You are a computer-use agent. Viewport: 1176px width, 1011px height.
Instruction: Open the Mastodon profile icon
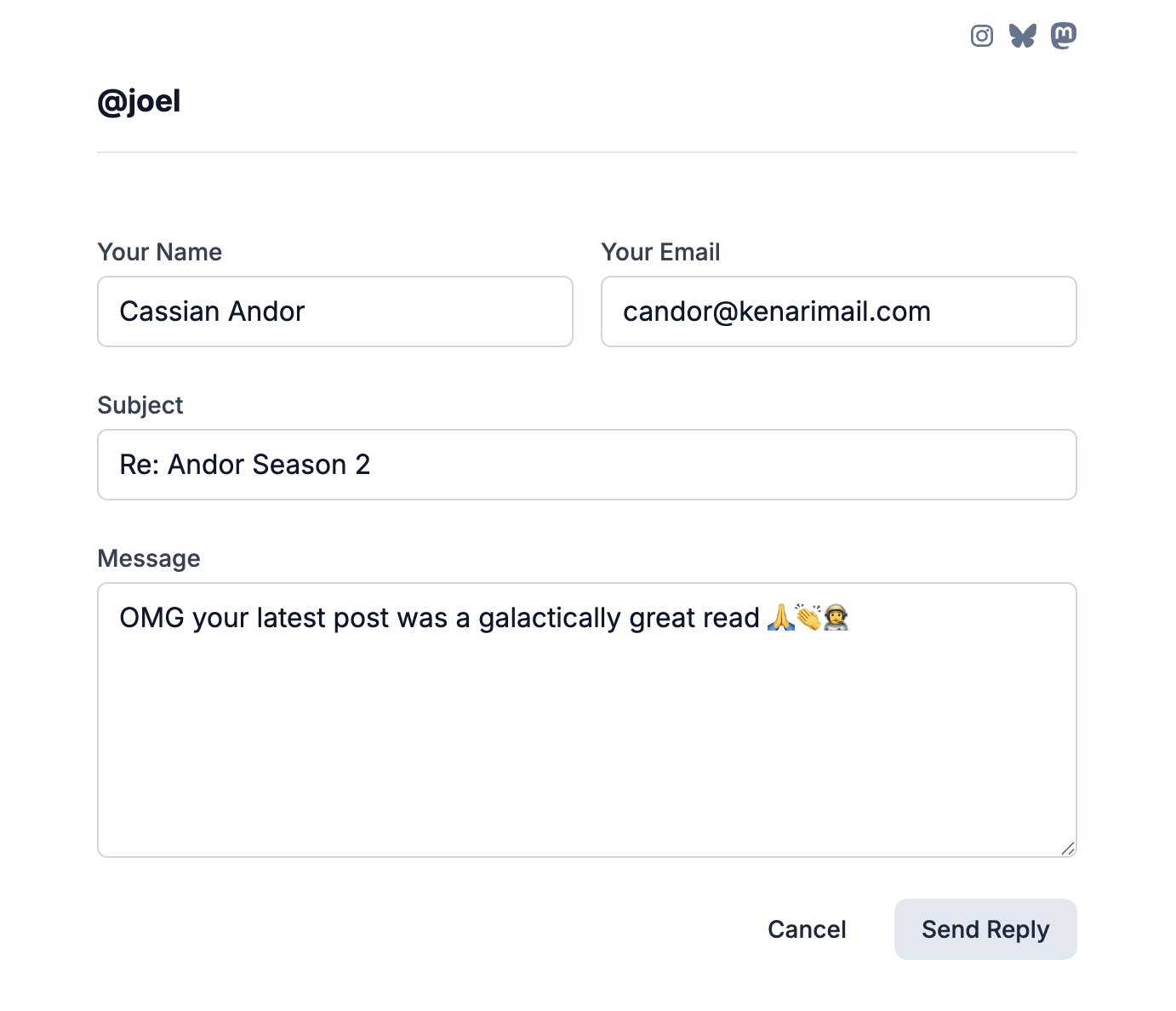(1063, 36)
